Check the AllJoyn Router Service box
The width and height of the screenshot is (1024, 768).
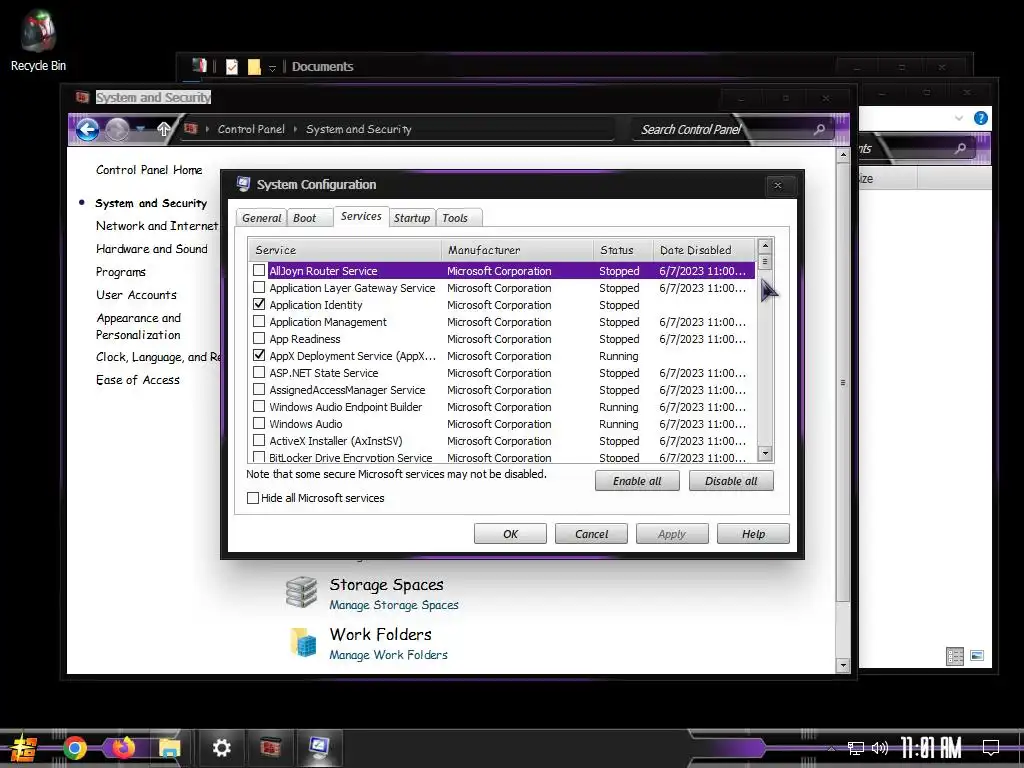pyautogui.click(x=259, y=270)
